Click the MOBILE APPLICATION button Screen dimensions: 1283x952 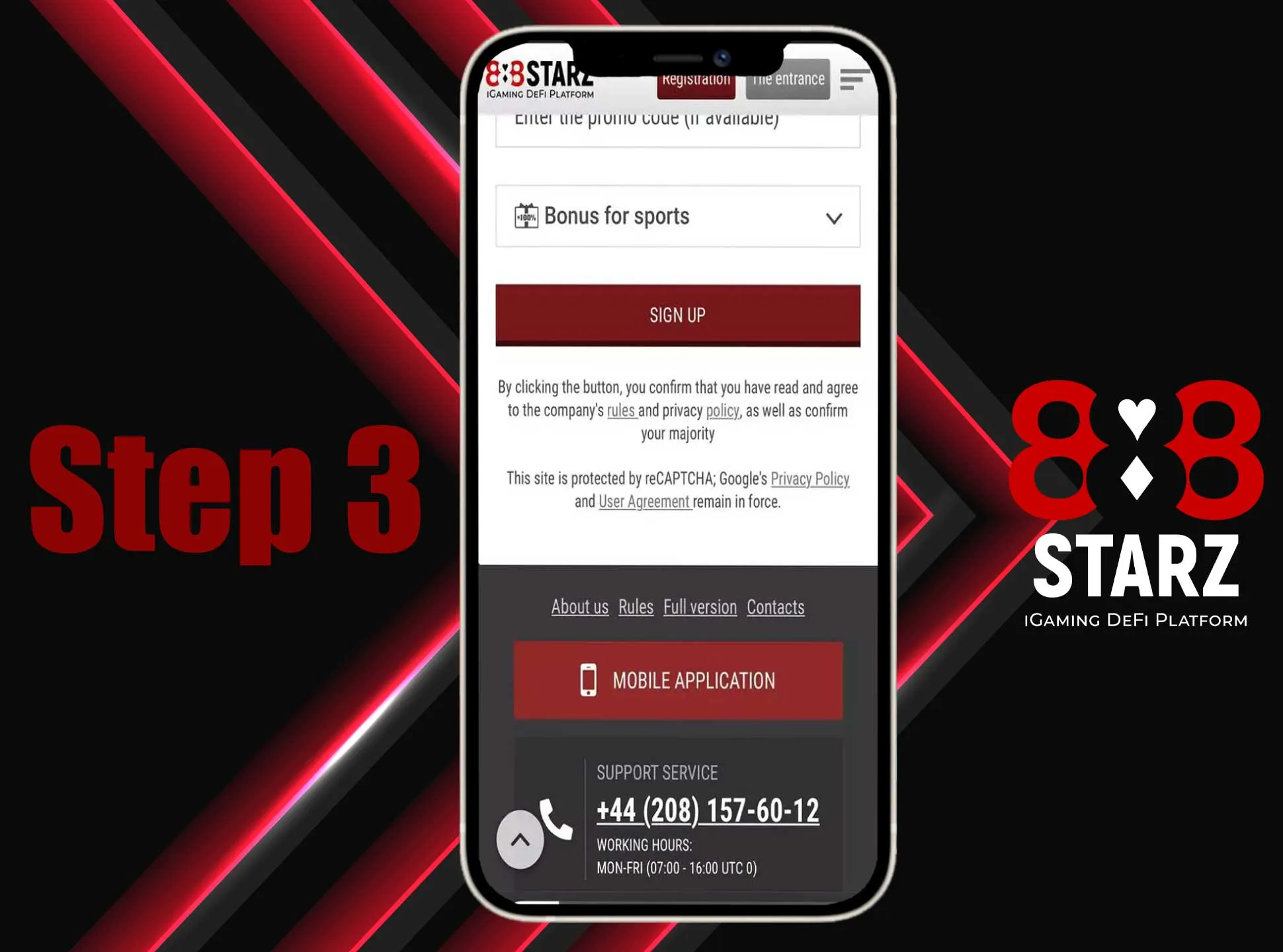click(x=677, y=680)
